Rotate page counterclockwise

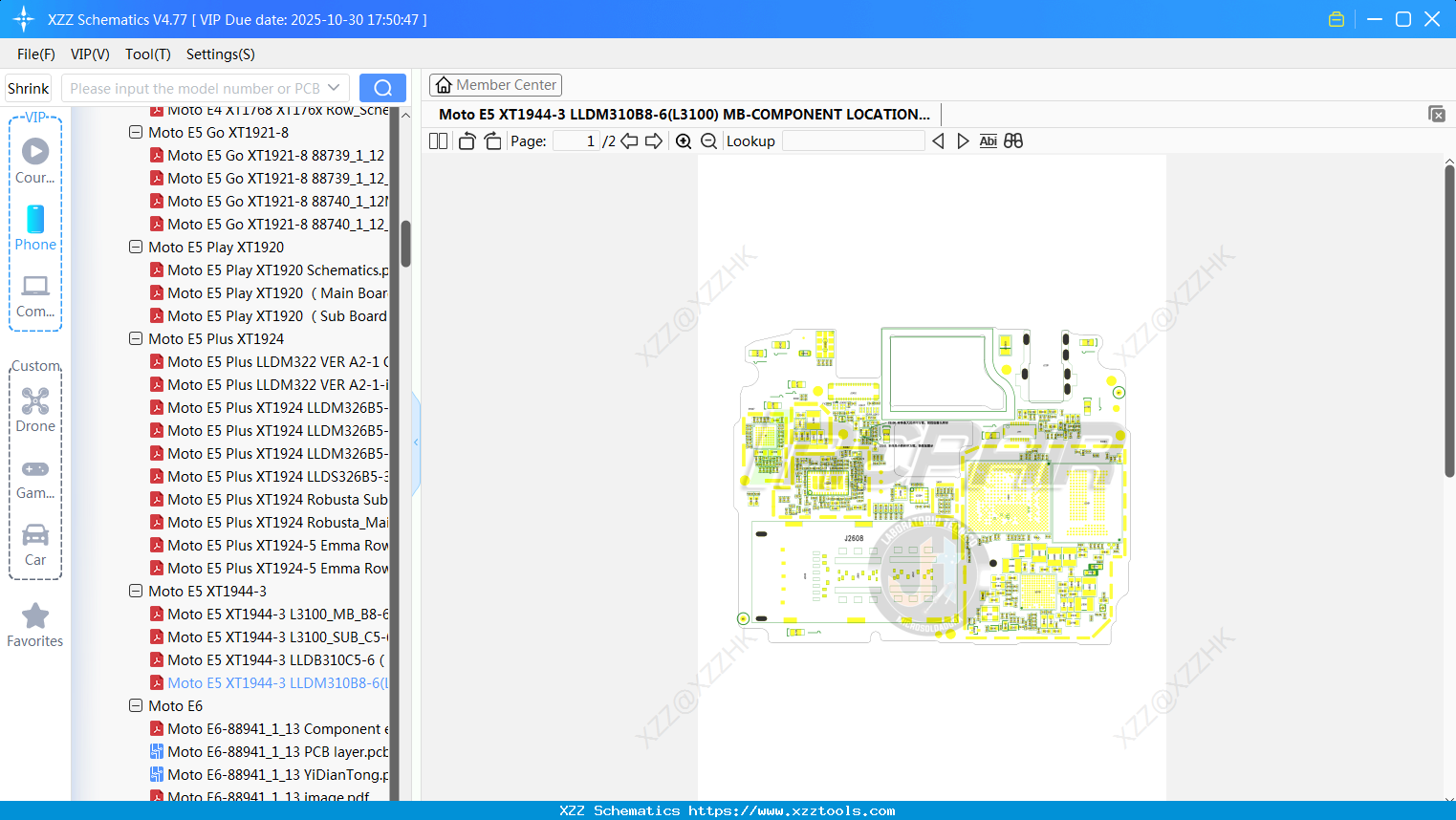tap(467, 141)
